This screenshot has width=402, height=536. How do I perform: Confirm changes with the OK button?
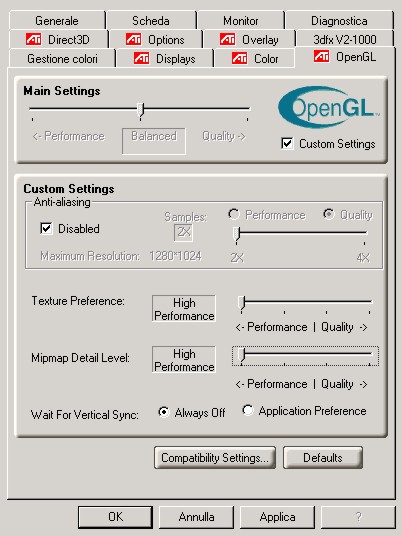116,517
